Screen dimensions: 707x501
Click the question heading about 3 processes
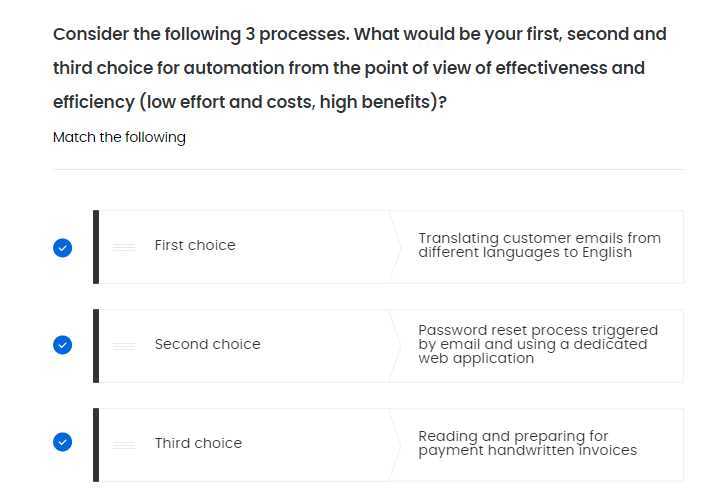click(360, 68)
